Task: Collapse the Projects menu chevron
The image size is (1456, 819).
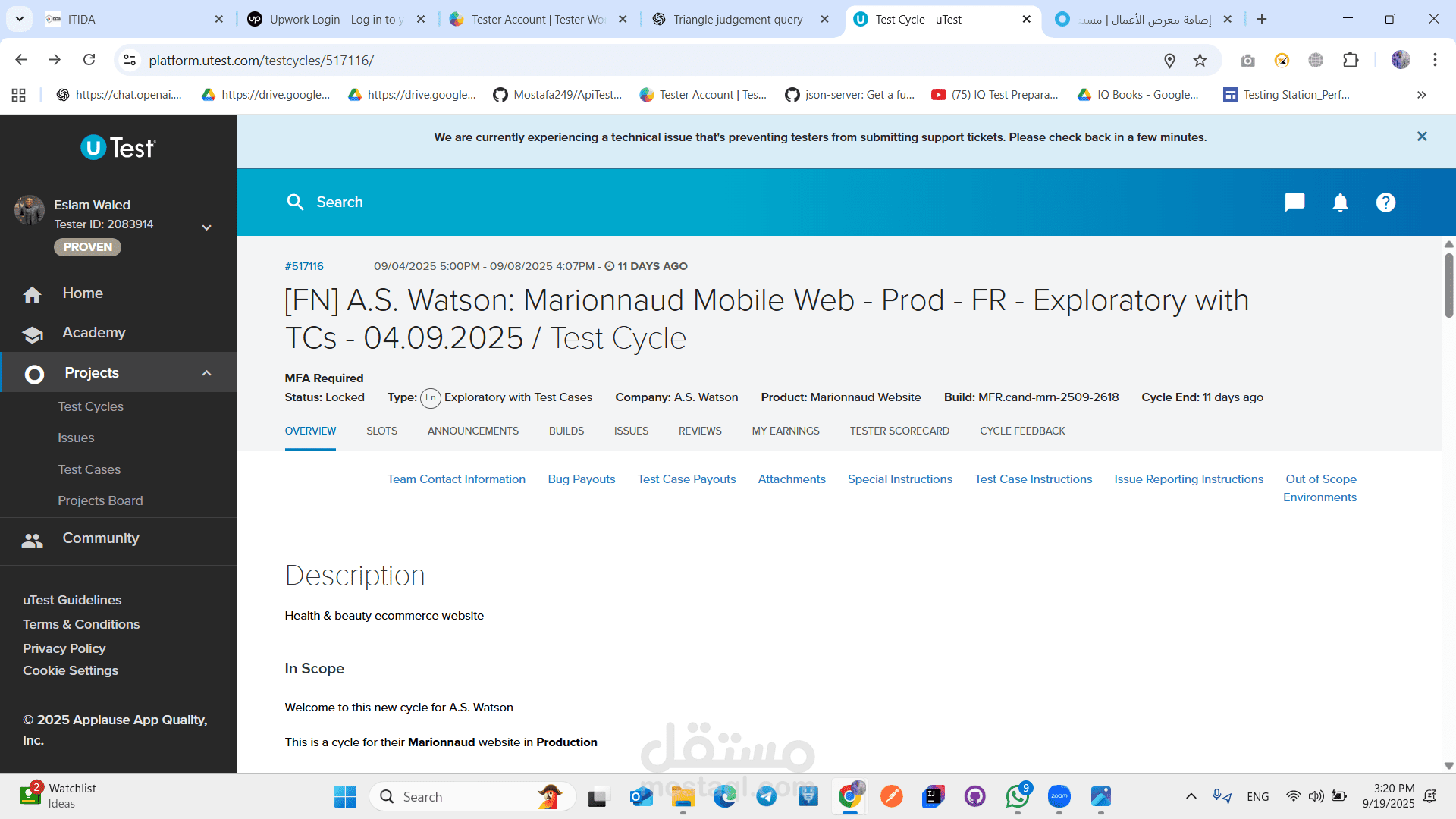Action: pyautogui.click(x=206, y=373)
